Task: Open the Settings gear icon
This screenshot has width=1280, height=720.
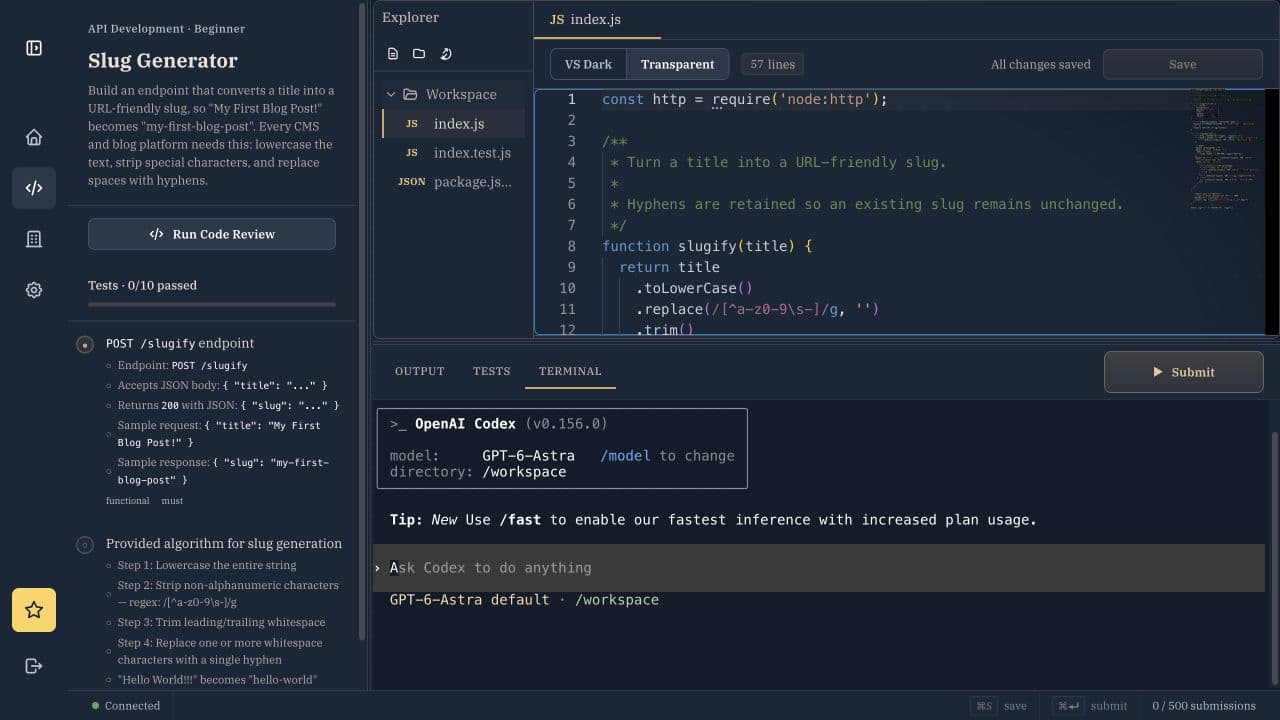Action: [x=34, y=290]
